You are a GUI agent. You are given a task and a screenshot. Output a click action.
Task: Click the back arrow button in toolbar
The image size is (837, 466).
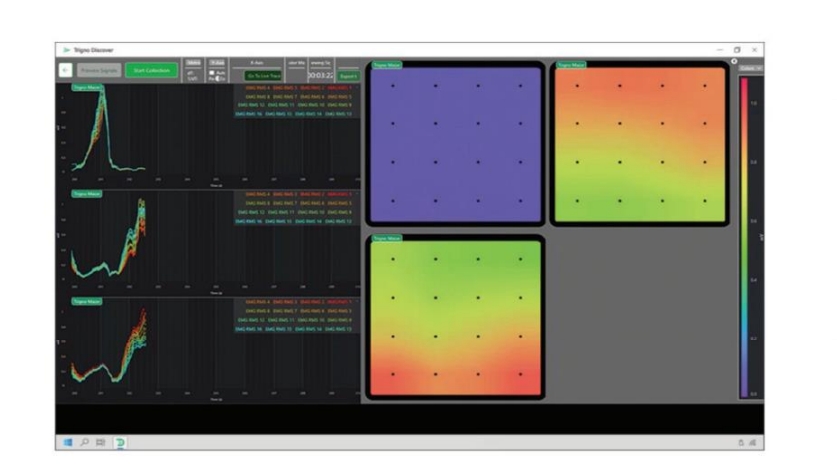(x=65, y=71)
